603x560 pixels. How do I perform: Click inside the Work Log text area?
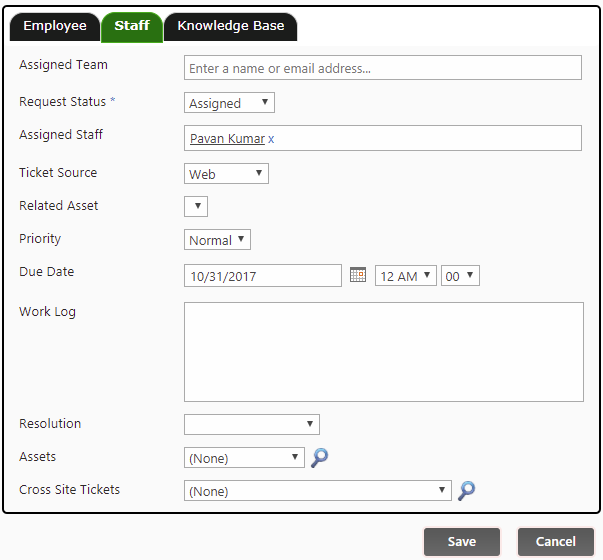tap(384, 352)
